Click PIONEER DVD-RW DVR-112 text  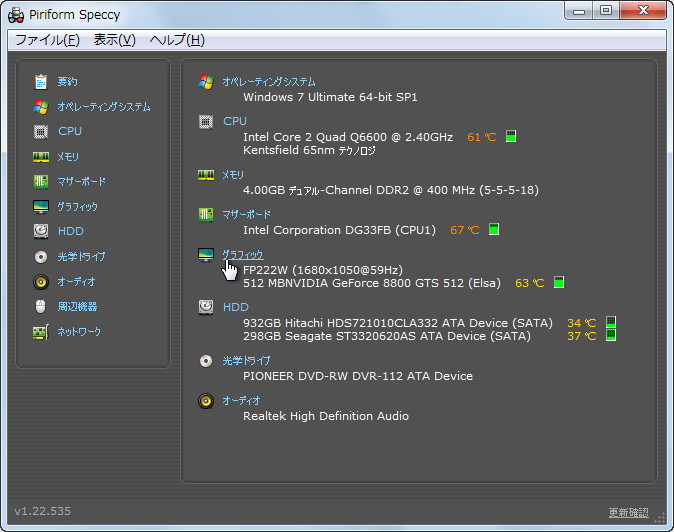358,376
